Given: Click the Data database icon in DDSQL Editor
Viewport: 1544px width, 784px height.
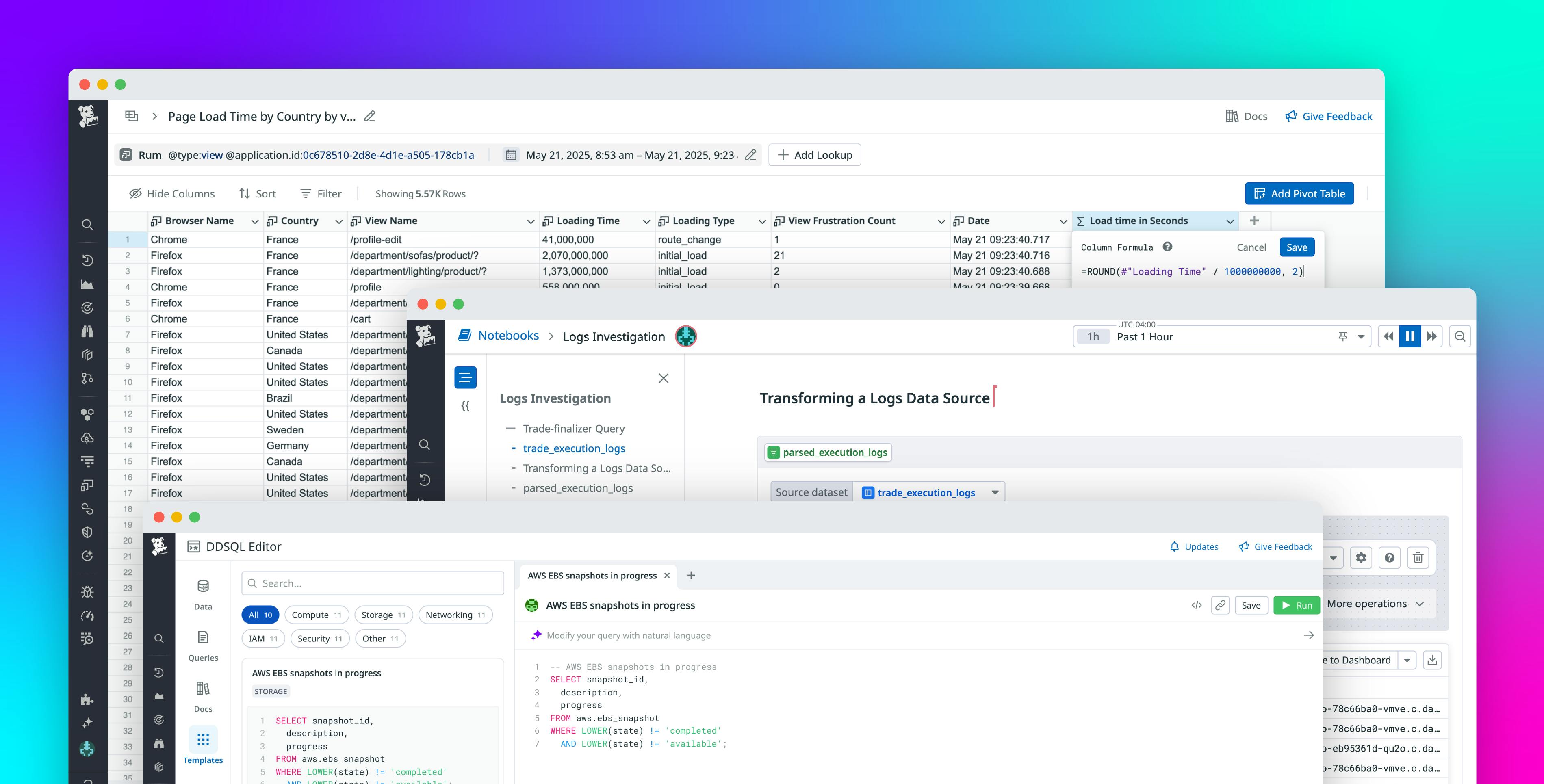Looking at the screenshot, I should 203,586.
